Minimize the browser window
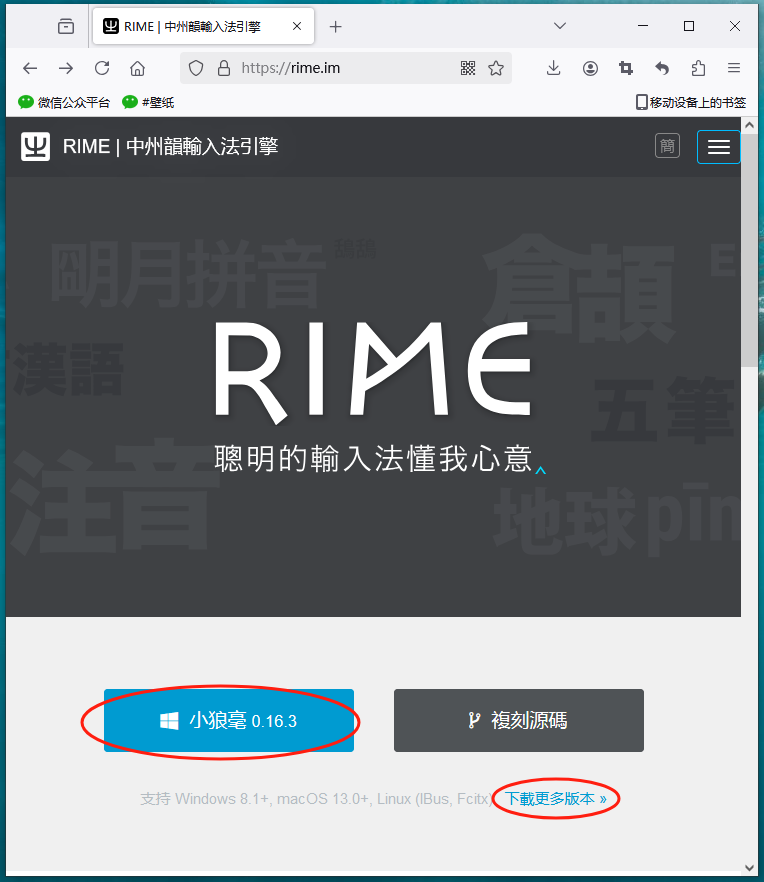 643,26
